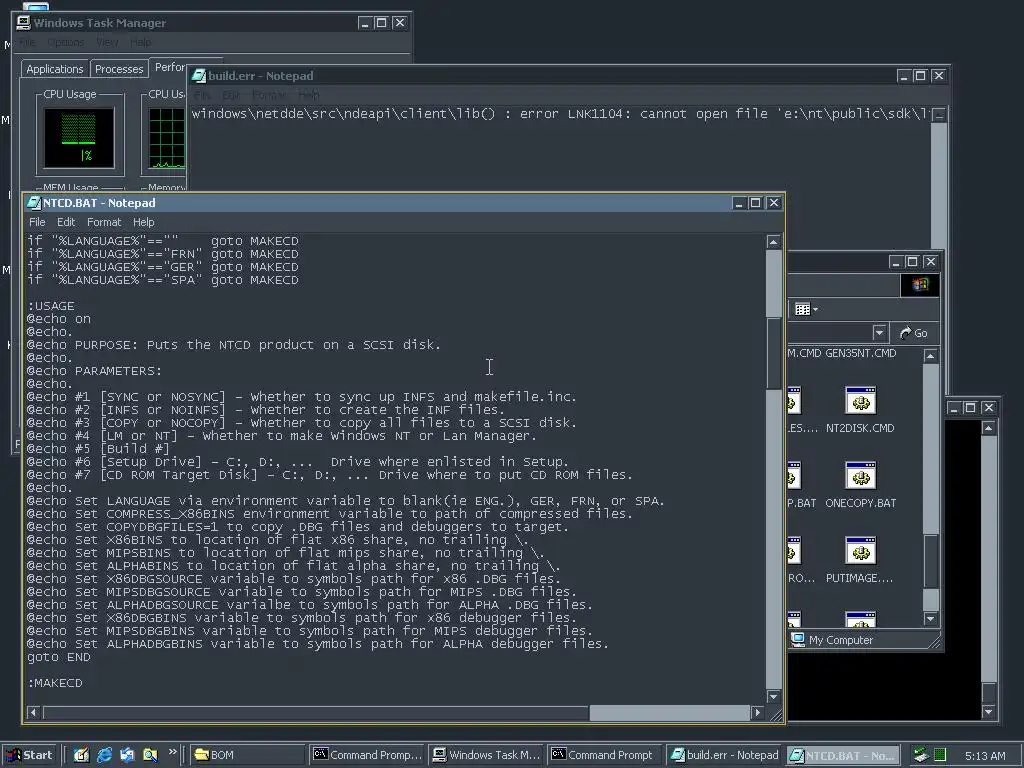Click the network tray icon

tap(921, 755)
